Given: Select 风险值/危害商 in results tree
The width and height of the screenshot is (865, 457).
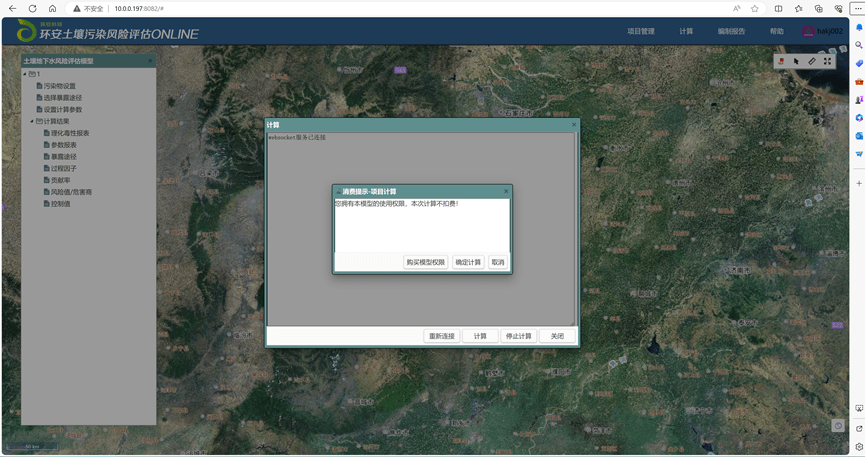Looking at the screenshot, I should coord(71,192).
